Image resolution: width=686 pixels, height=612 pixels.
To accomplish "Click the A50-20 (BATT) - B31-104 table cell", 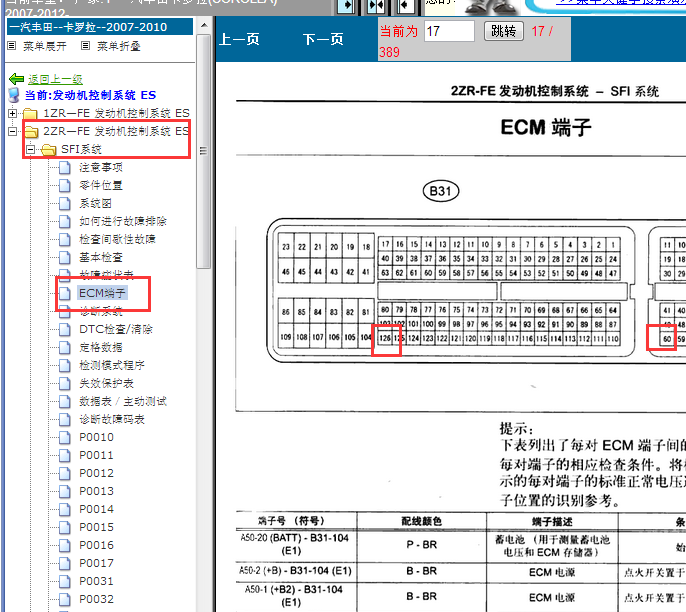I will tap(294, 544).
